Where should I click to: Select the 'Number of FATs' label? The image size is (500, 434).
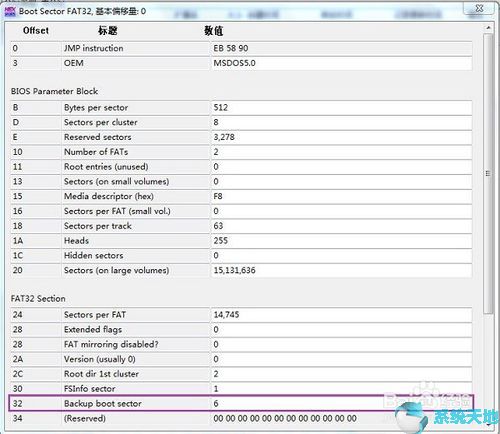(96, 152)
